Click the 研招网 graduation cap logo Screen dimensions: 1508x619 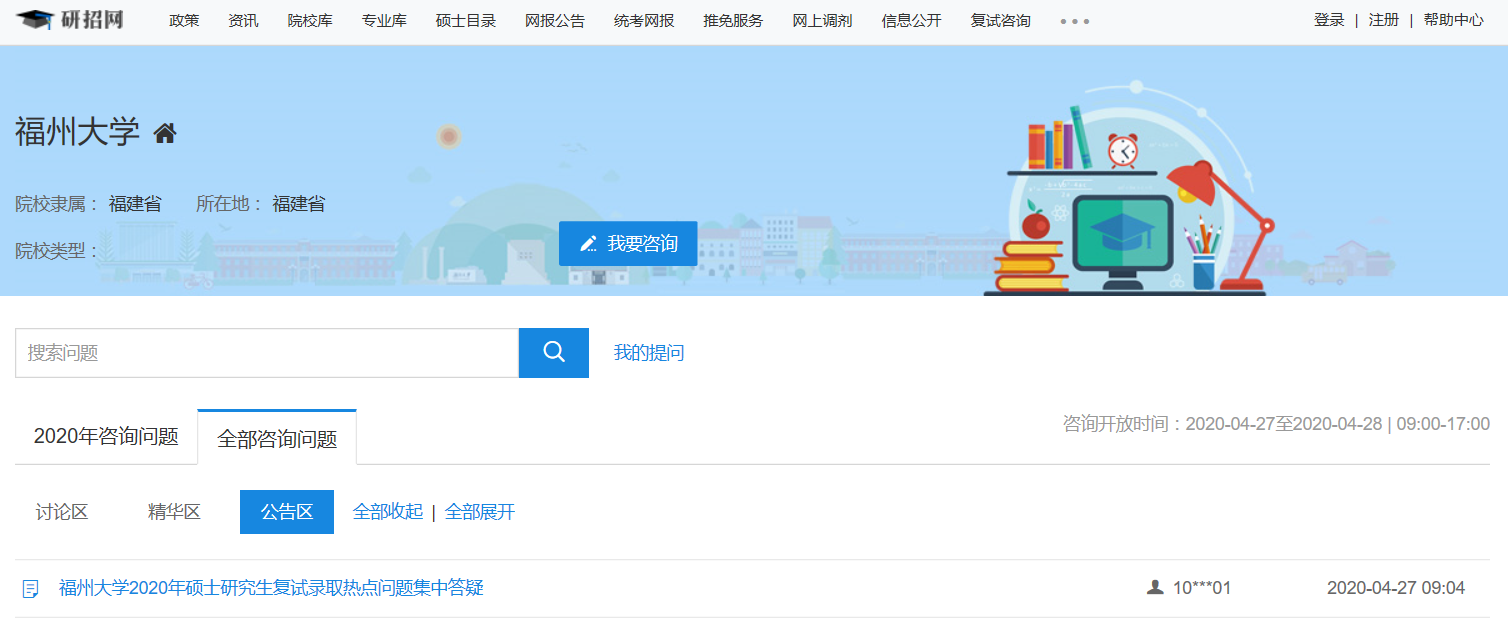(36, 20)
